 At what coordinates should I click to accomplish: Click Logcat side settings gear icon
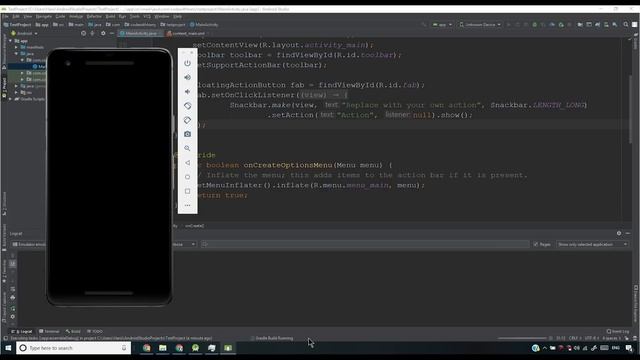(x=13, y=317)
